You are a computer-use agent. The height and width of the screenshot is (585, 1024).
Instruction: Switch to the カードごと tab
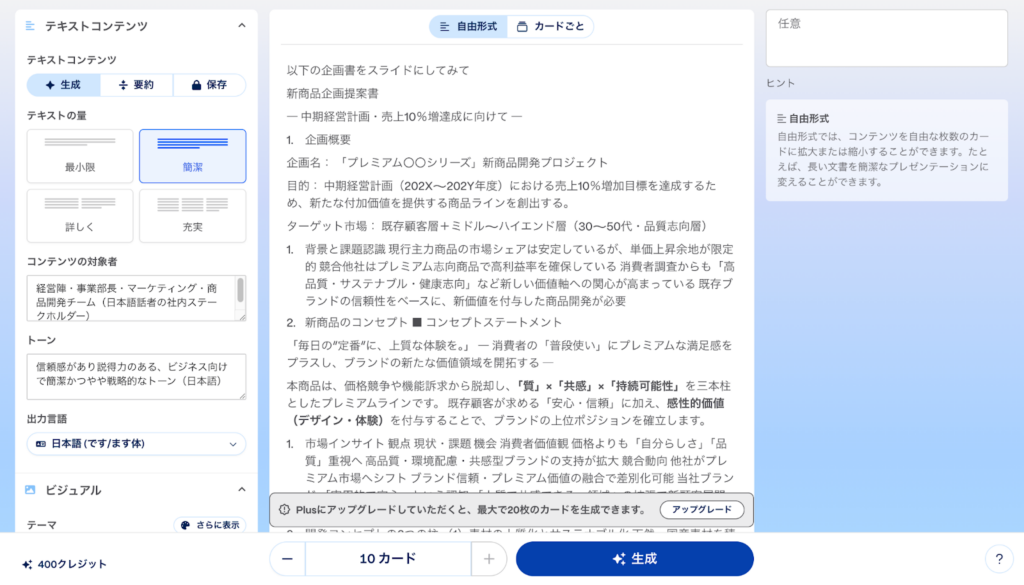(x=550, y=27)
